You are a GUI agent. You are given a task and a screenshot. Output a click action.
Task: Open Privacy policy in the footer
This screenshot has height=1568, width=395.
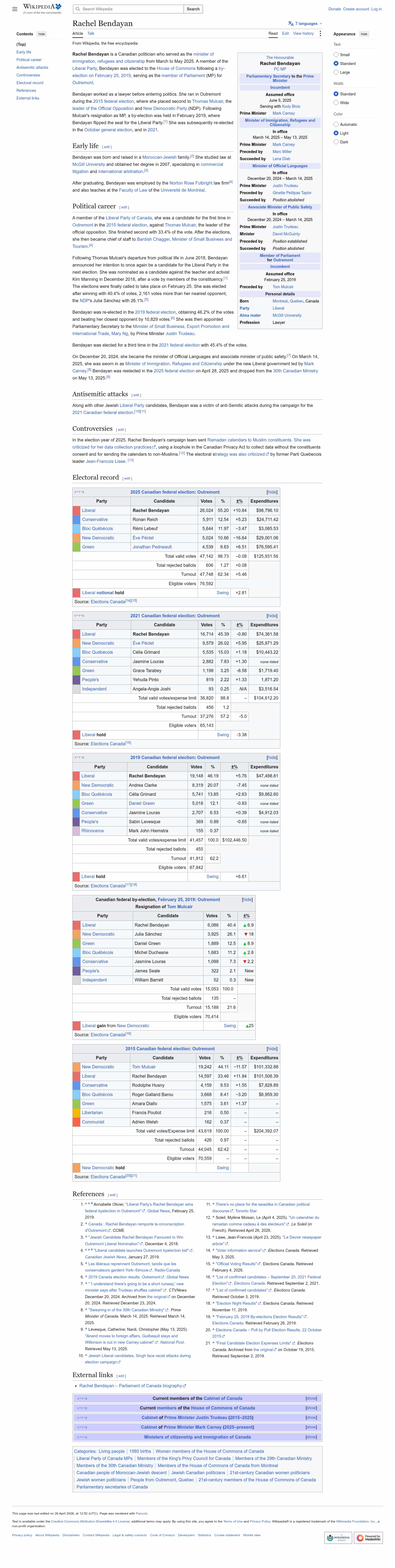point(22,1535)
